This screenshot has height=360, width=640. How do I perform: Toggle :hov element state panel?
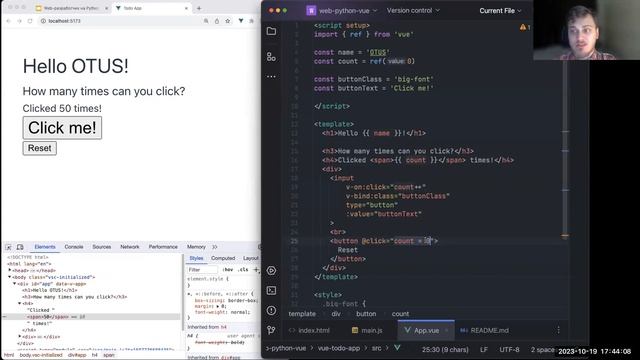(x=228, y=270)
